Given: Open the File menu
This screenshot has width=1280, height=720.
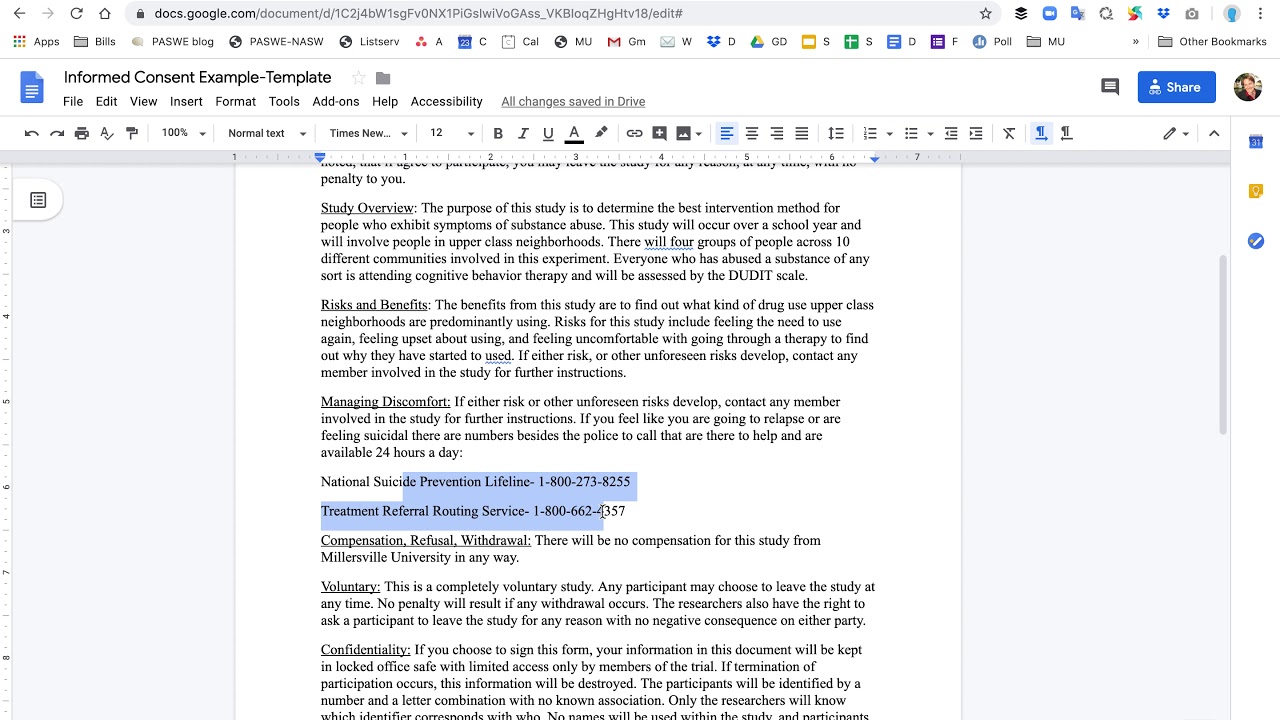Looking at the screenshot, I should click(73, 101).
